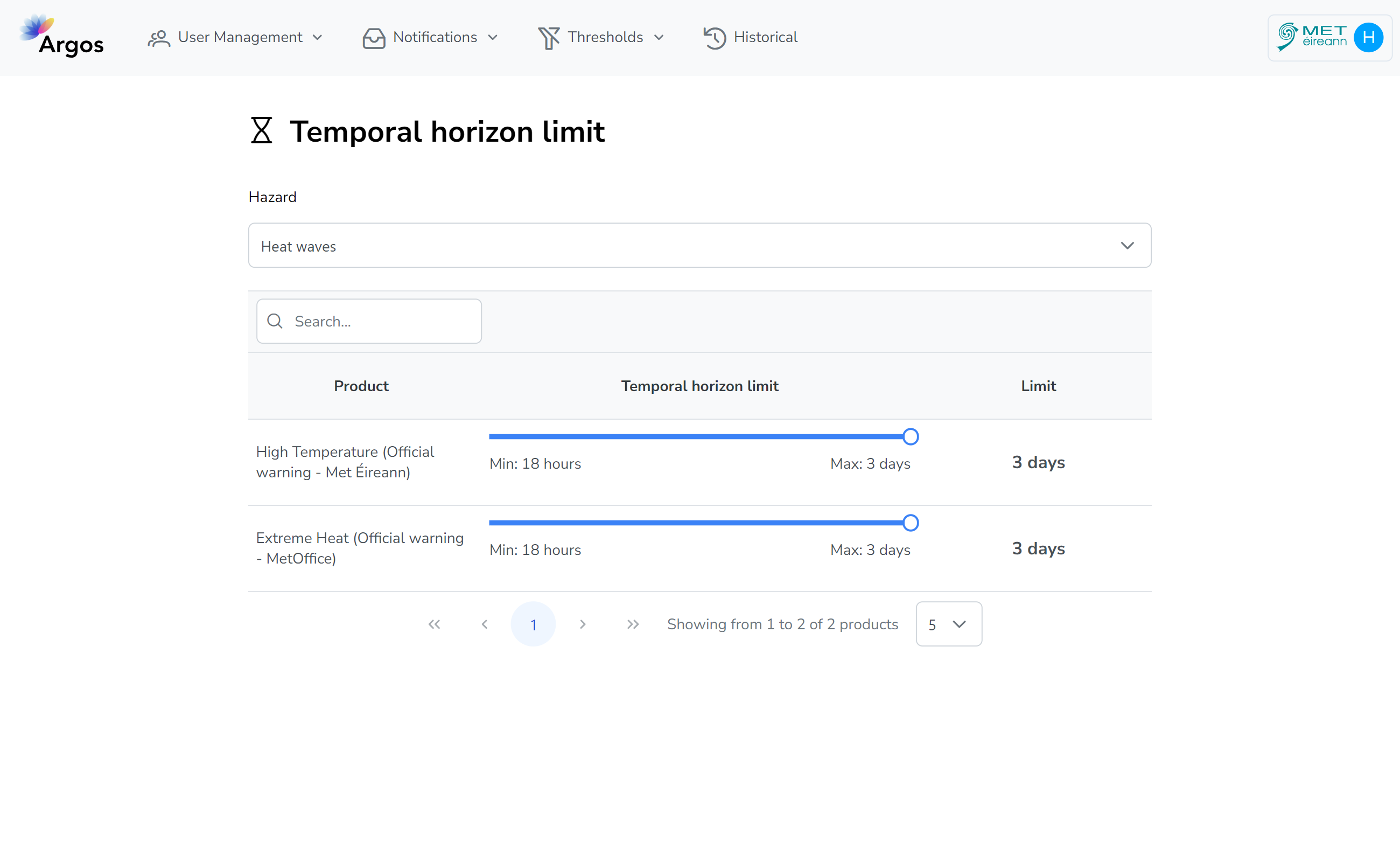
Task: Click the Met Éireann logo
Action: click(1312, 37)
